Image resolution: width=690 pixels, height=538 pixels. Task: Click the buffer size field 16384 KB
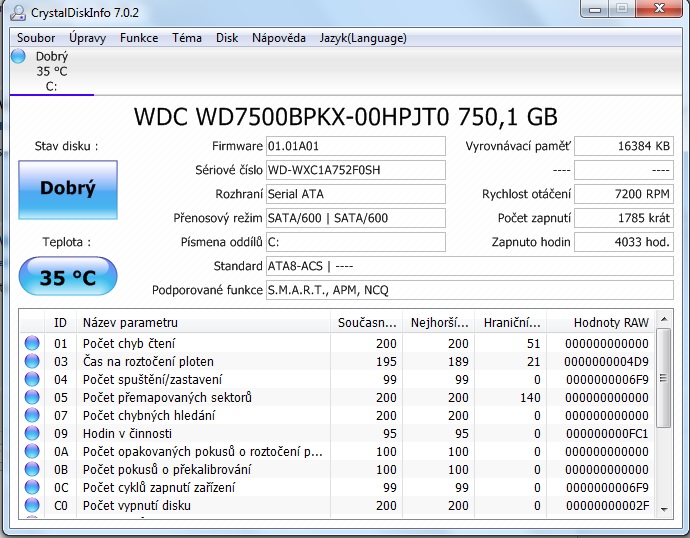tap(624, 146)
